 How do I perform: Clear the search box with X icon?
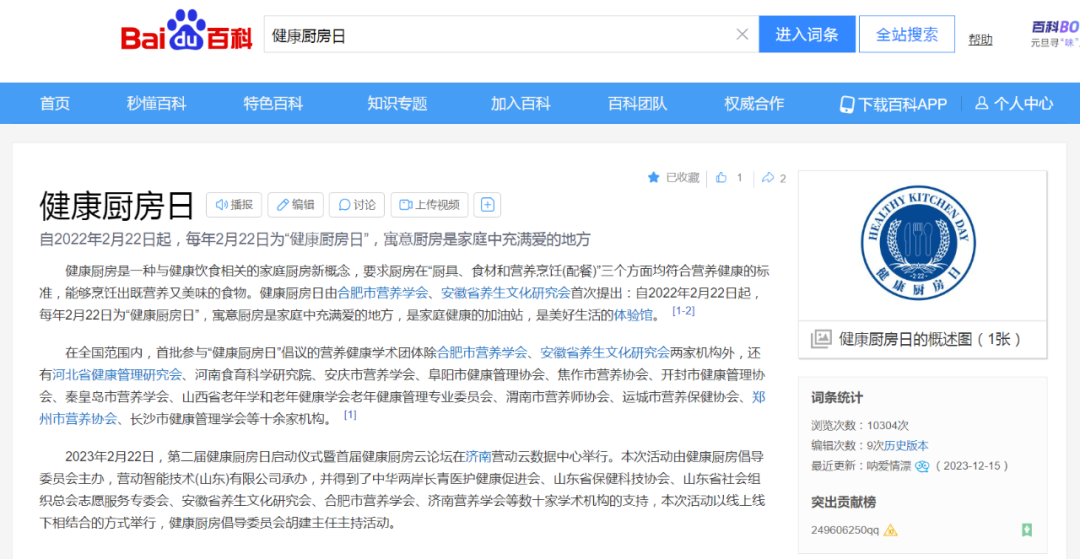pos(742,34)
